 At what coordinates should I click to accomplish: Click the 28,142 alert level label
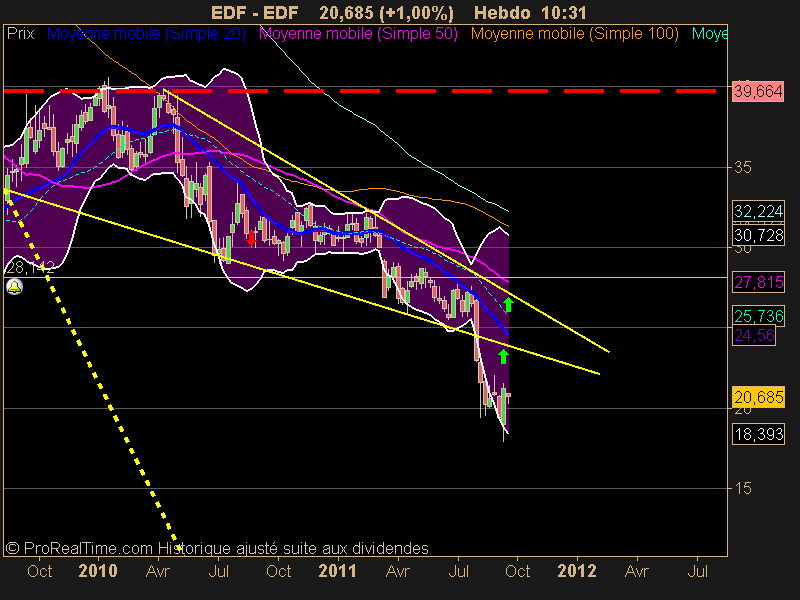click(x=30, y=267)
